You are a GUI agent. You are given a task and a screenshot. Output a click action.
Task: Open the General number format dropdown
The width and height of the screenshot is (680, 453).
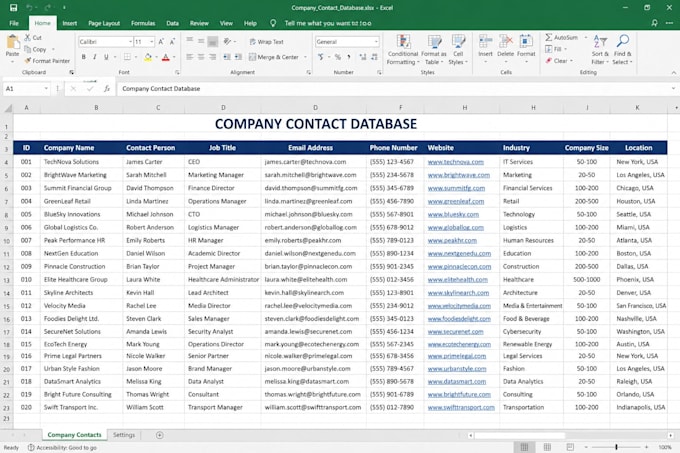(376, 42)
